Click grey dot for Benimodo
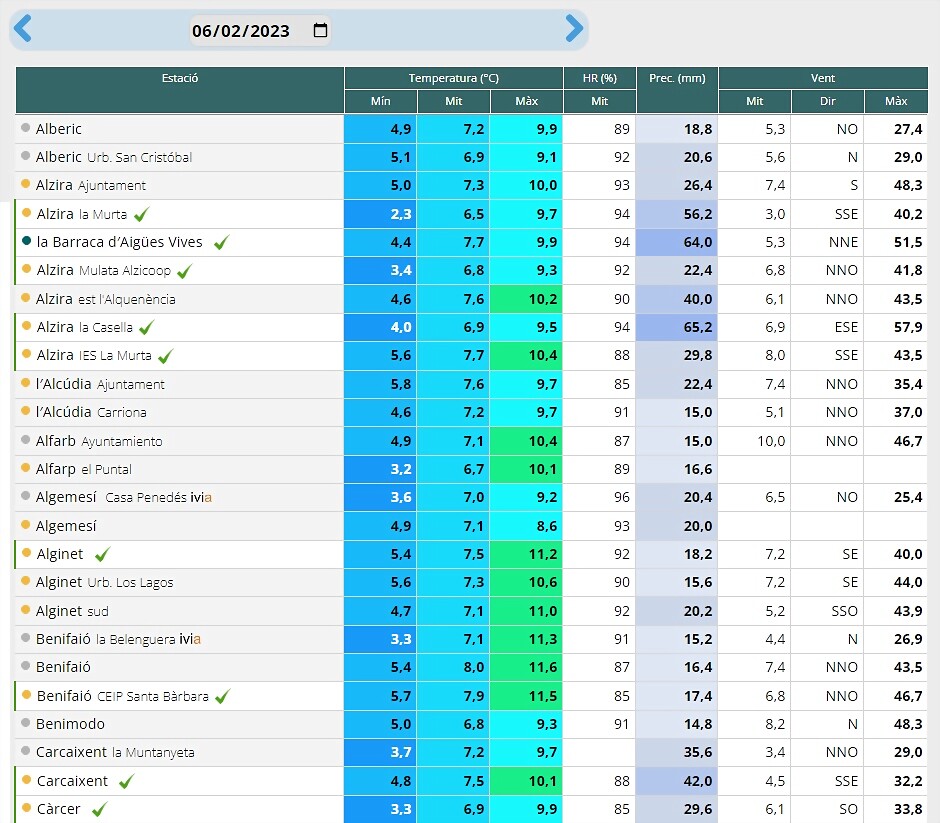The width and height of the screenshot is (940, 823). tap(25, 723)
